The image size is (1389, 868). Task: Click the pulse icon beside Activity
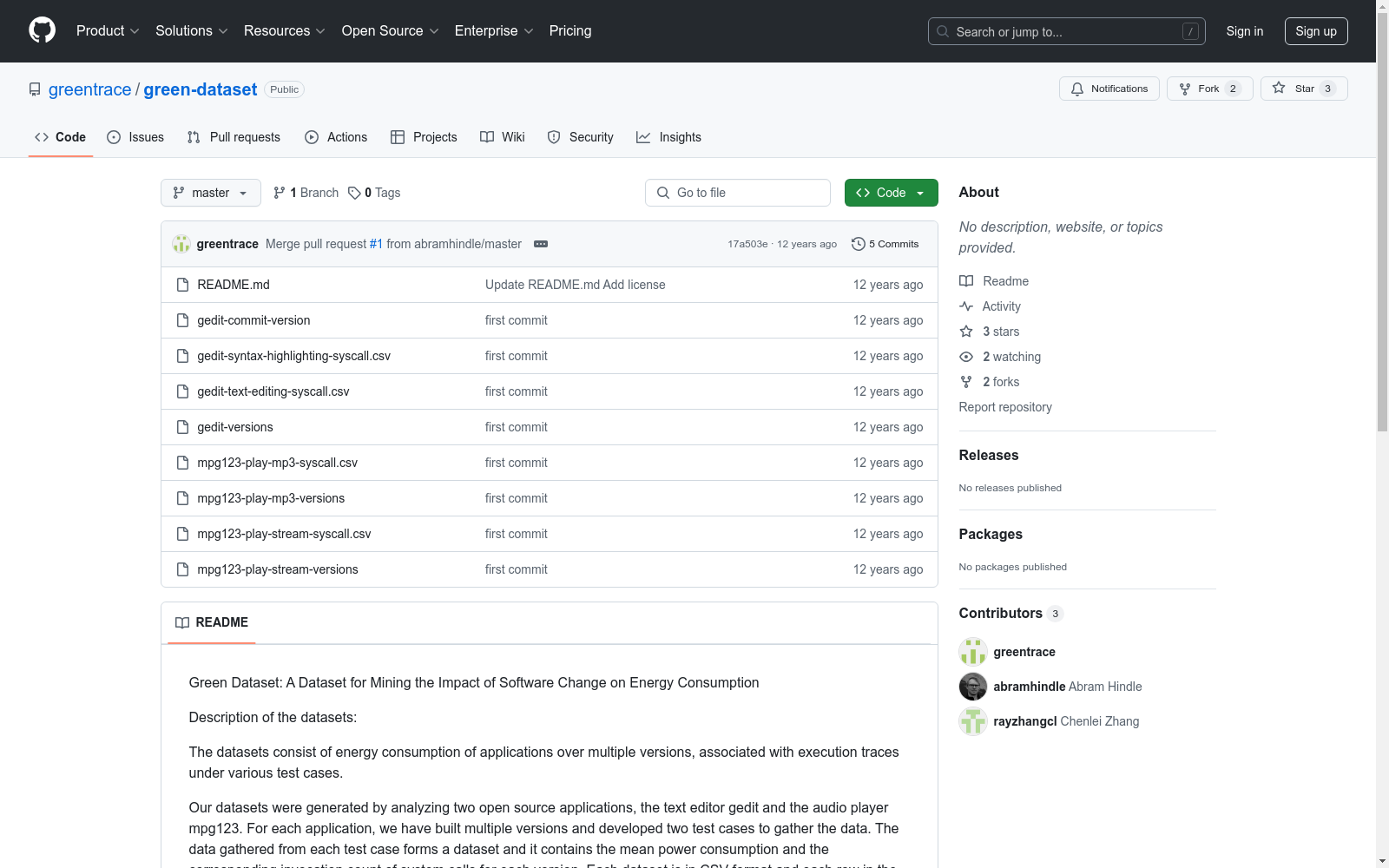tap(966, 306)
